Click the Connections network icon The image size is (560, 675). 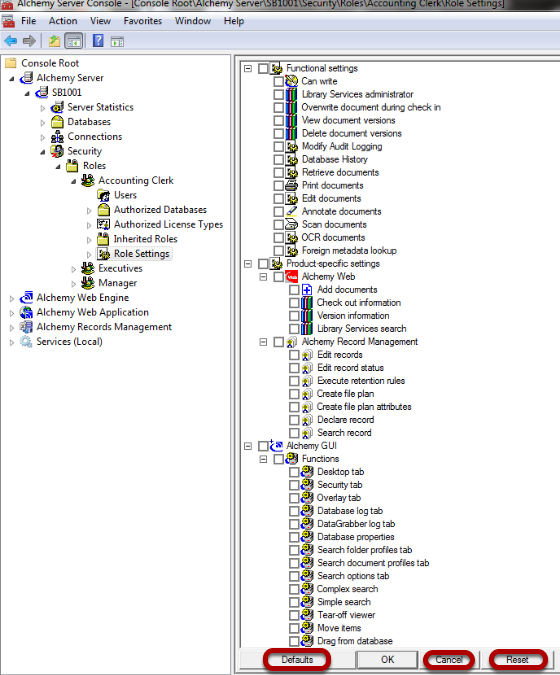coord(57,137)
